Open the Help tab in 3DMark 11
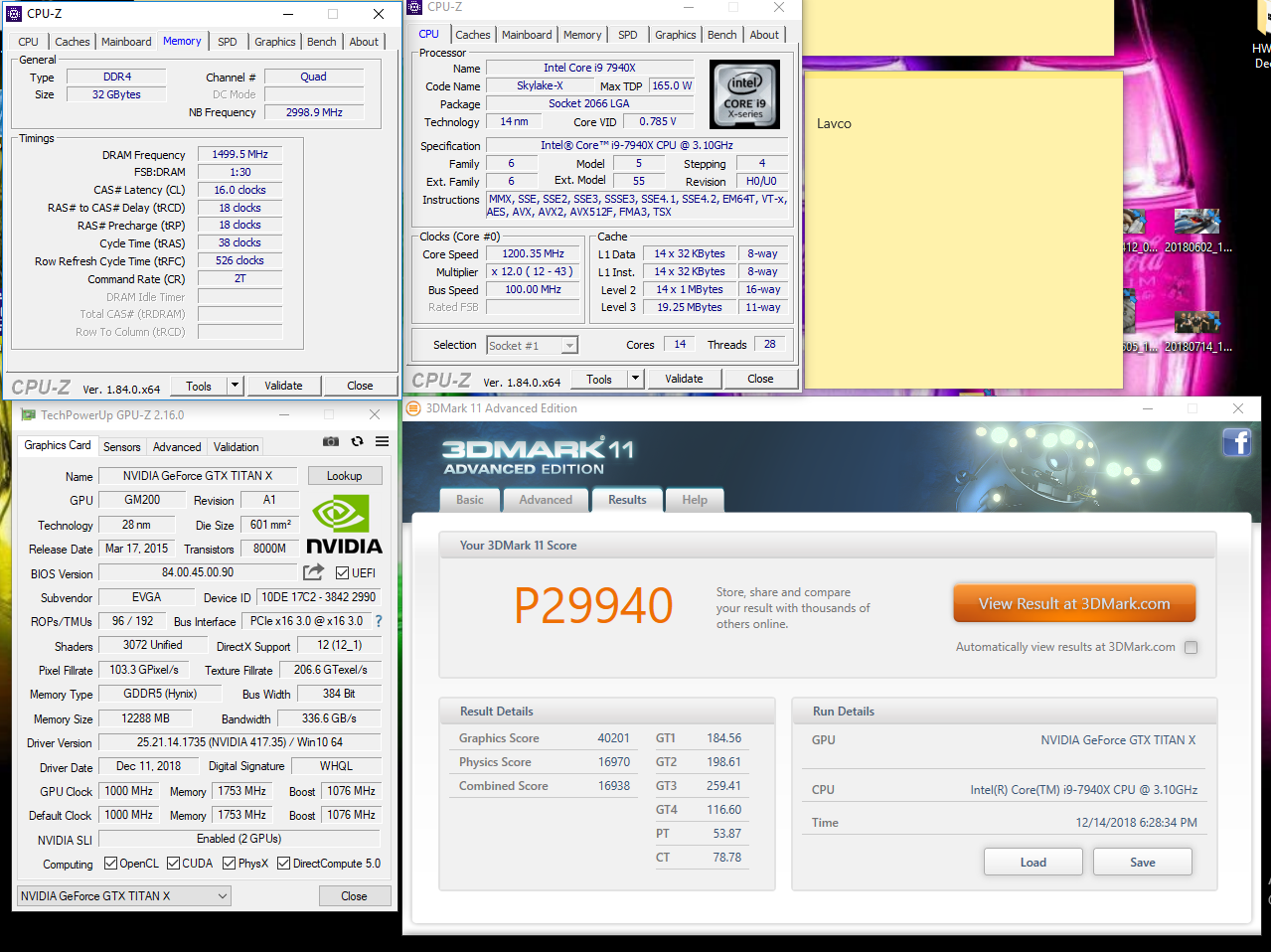1271x952 pixels. (695, 500)
